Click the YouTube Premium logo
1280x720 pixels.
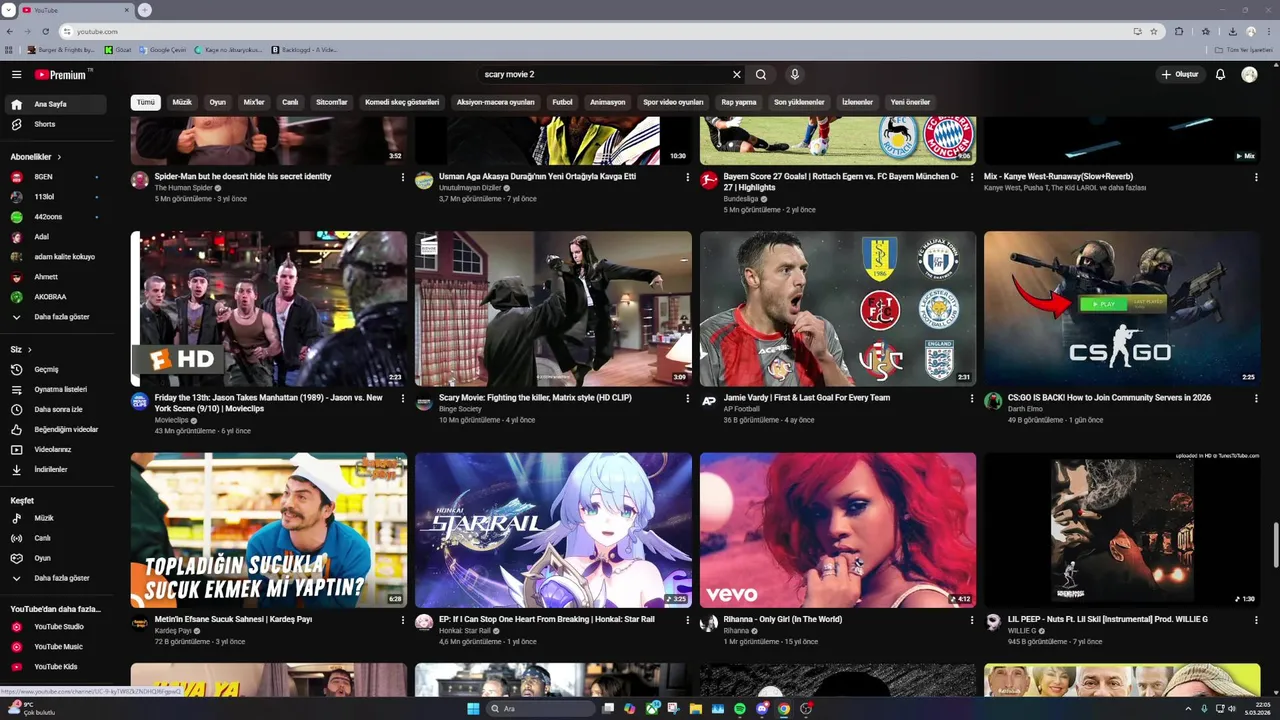click(63, 75)
